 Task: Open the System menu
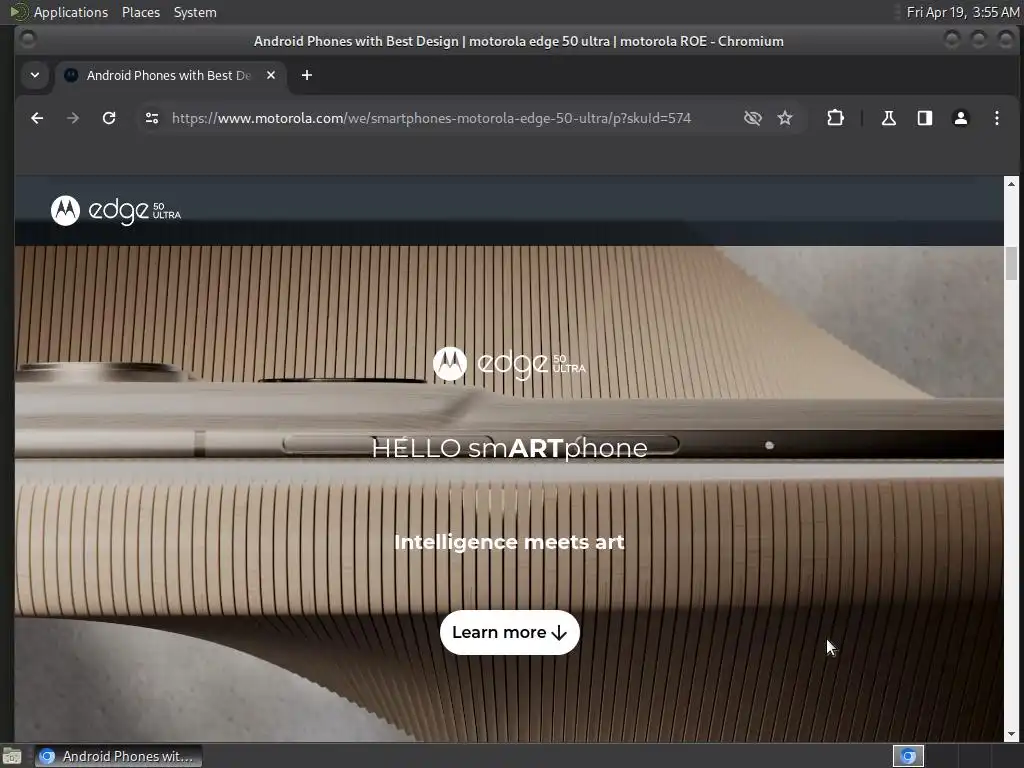pos(195,12)
